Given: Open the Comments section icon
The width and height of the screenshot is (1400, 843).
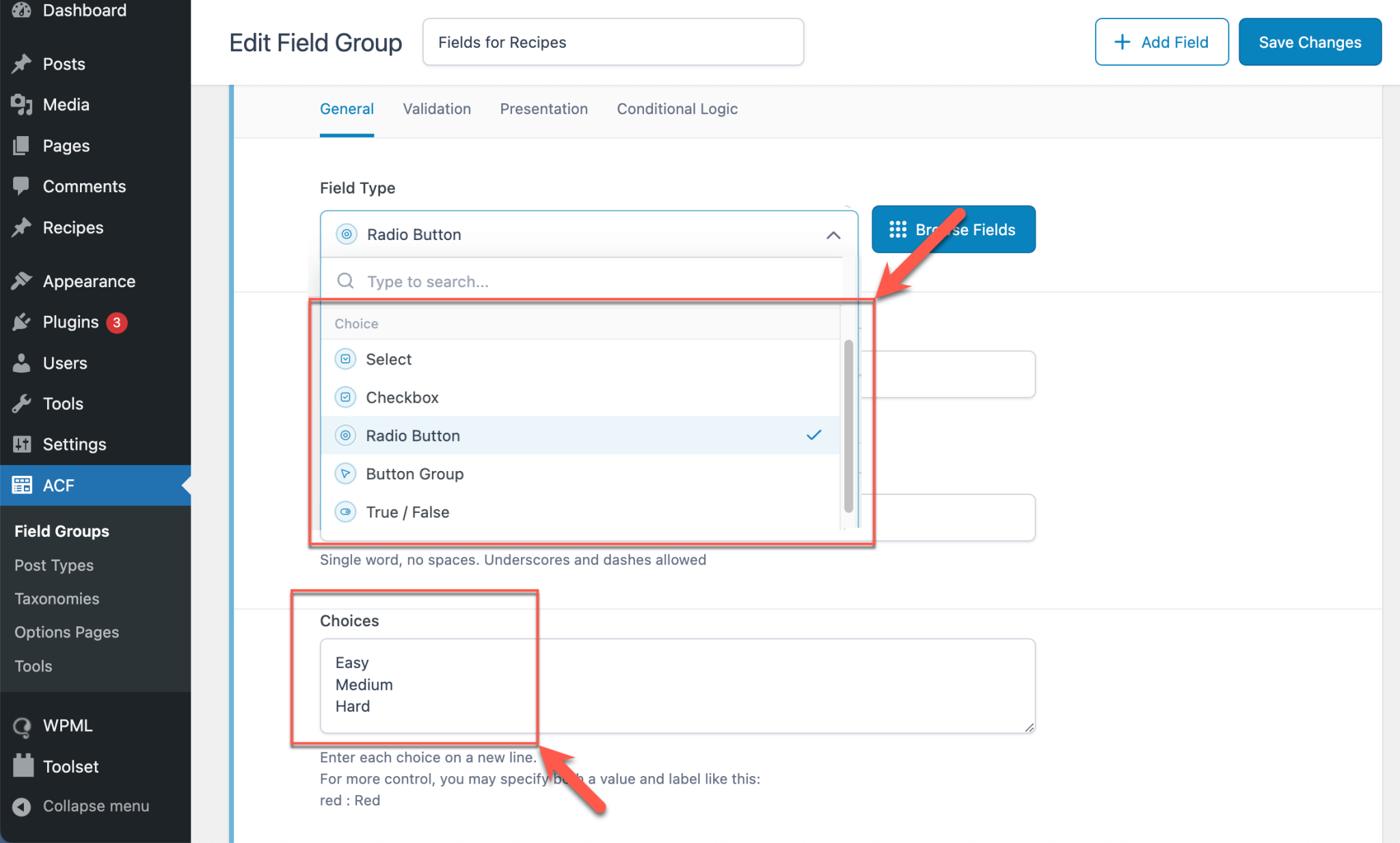Looking at the screenshot, I should (x=23, y=185).
